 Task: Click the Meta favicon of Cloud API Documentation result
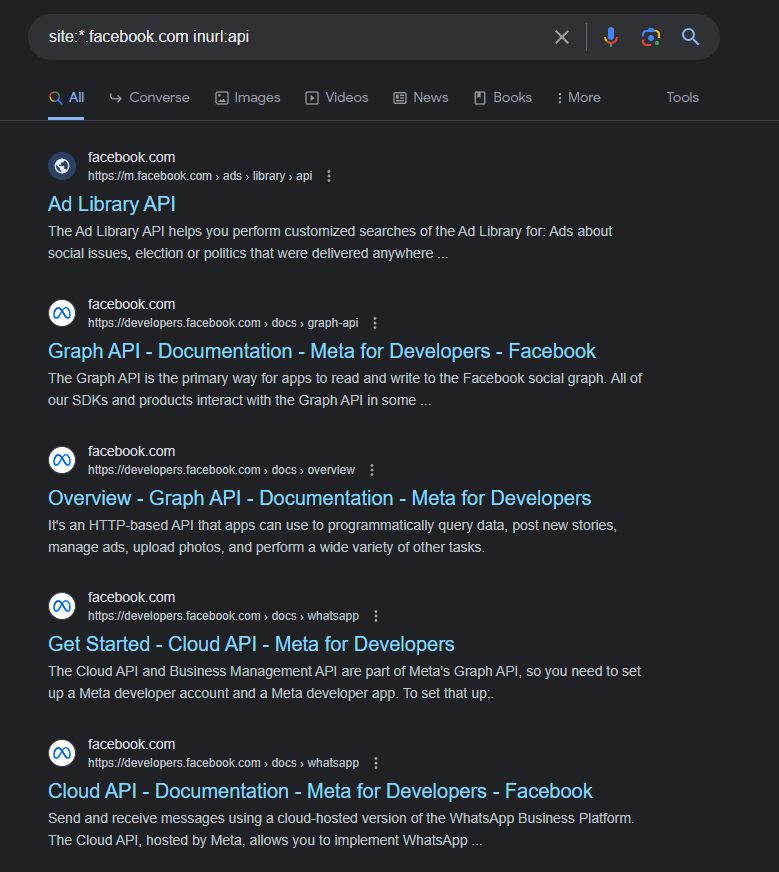tap(62, 753)
